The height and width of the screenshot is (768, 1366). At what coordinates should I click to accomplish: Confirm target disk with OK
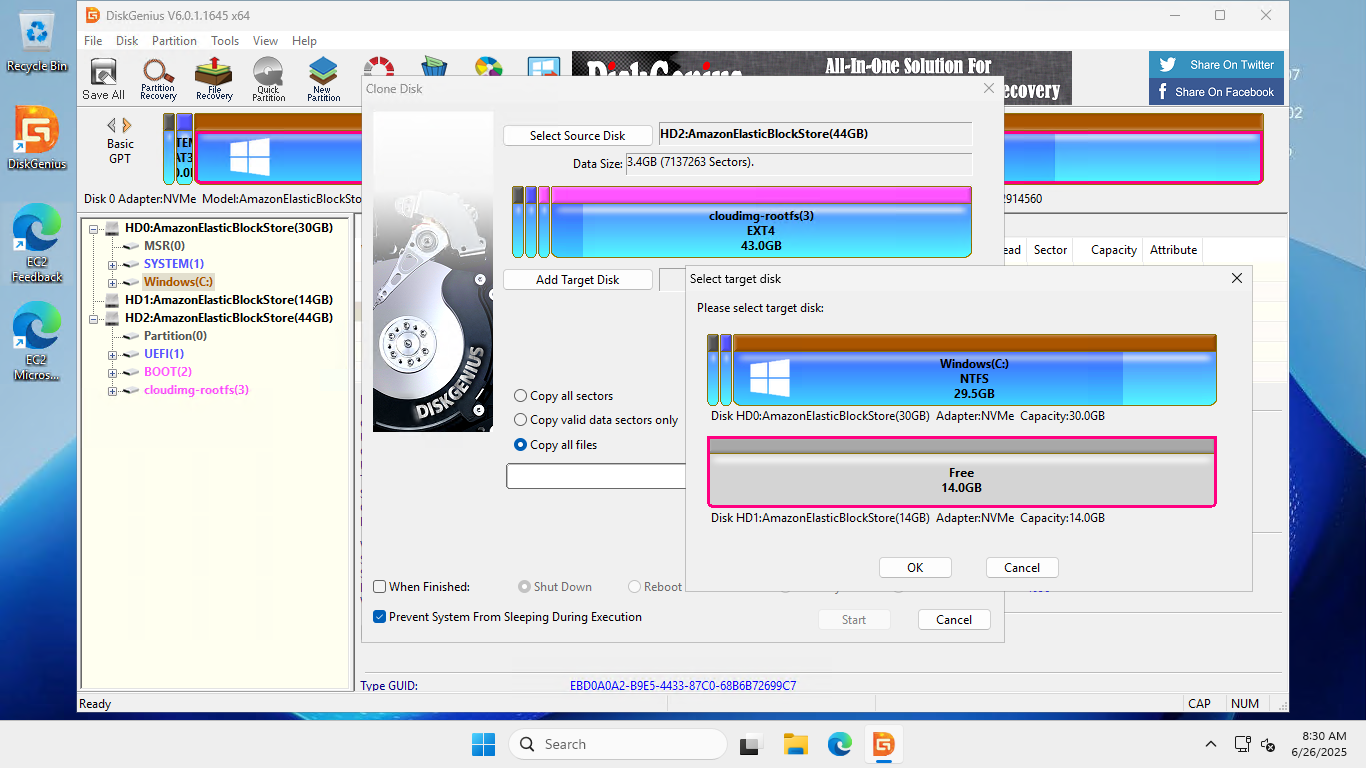click(x=915, y=567)
